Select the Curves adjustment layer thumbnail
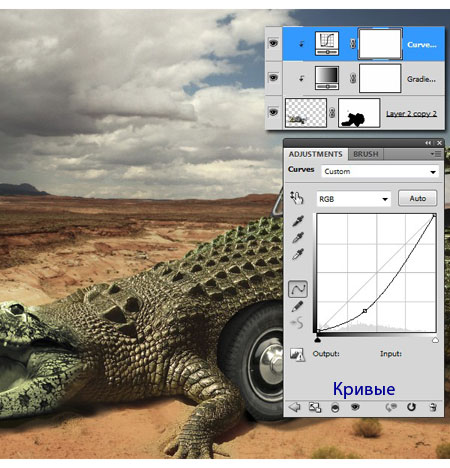 pyautogui.click(x=327, y=44)
